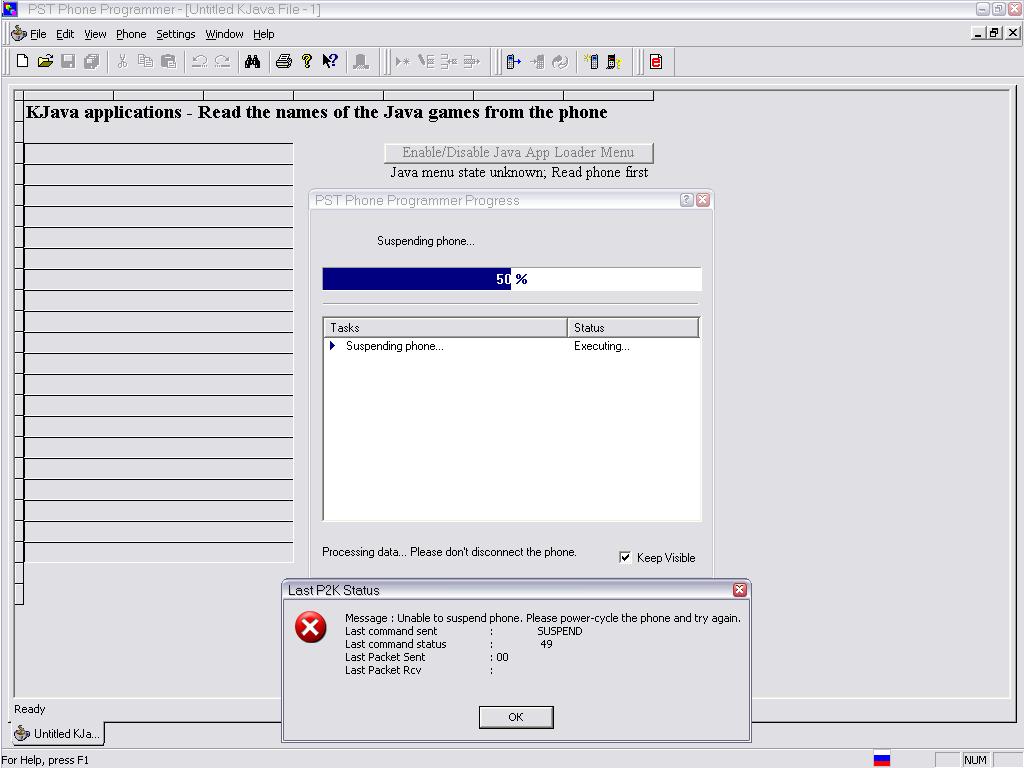Click the first empty Java game name row

159,153
